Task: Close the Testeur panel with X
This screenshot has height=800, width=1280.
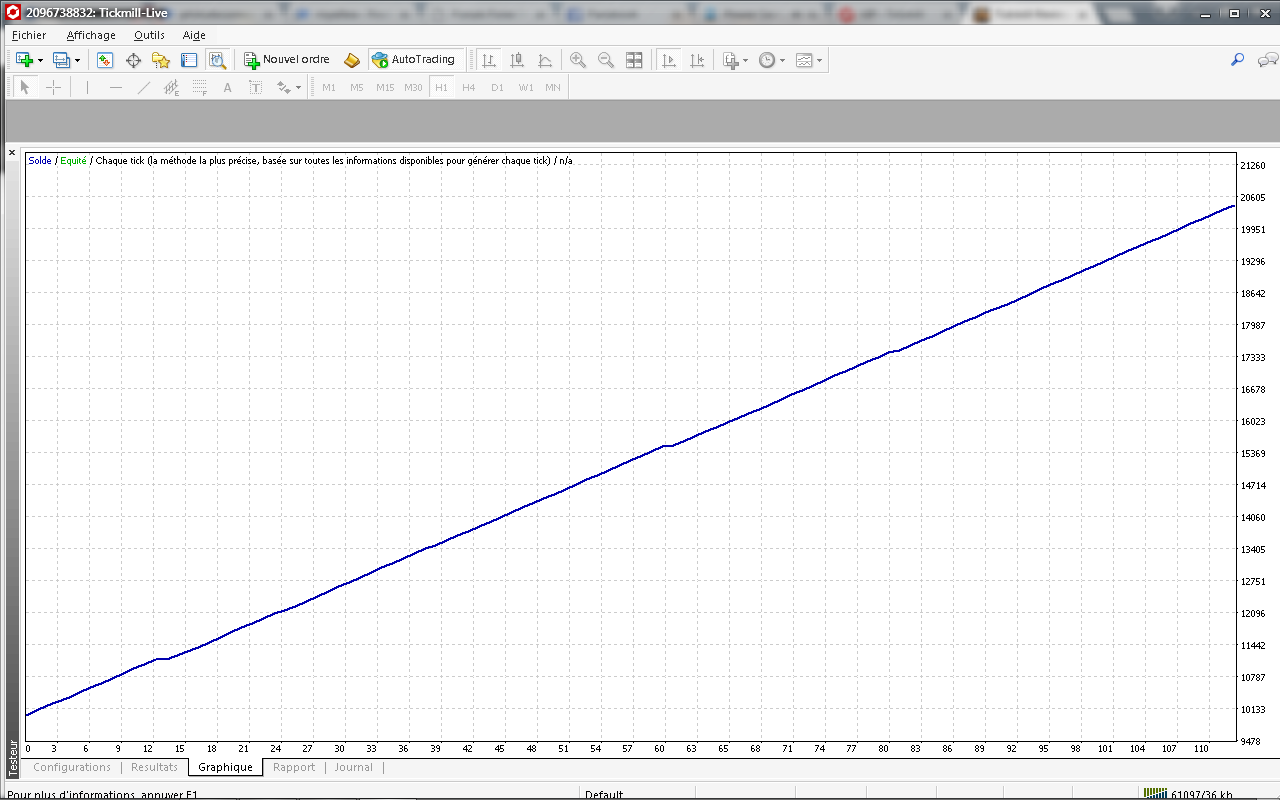Action: (12, 153)
